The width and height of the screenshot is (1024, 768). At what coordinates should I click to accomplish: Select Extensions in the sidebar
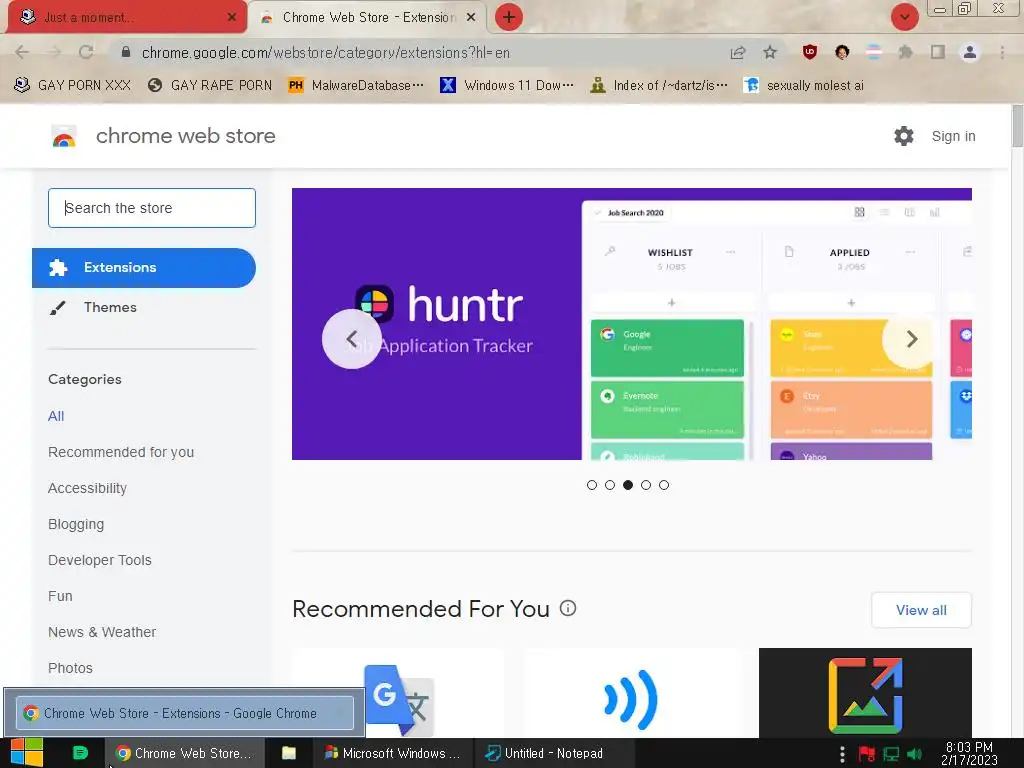coord(144,268)
